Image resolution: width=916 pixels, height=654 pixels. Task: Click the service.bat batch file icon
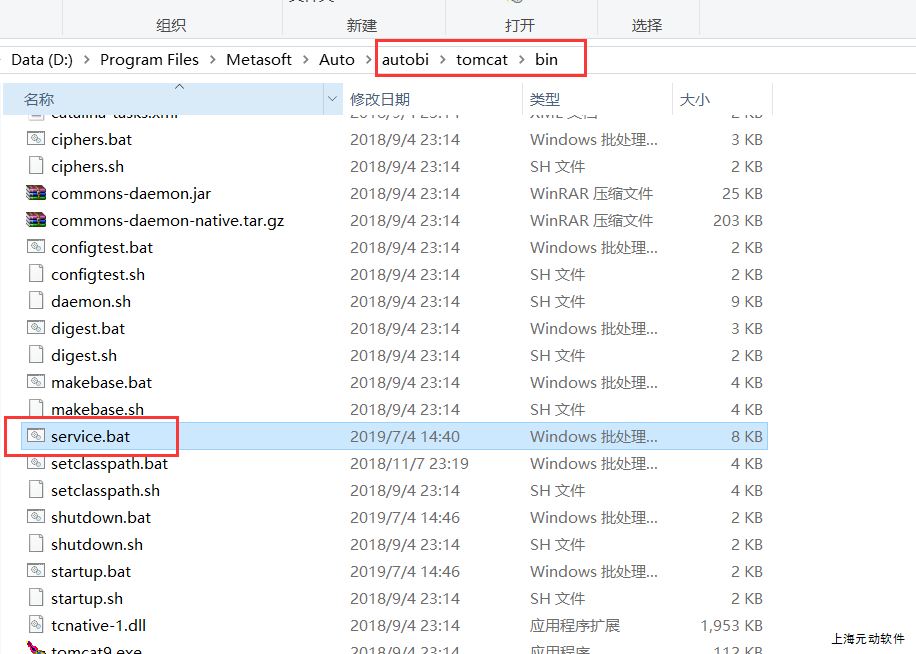[x=36, y=437]
